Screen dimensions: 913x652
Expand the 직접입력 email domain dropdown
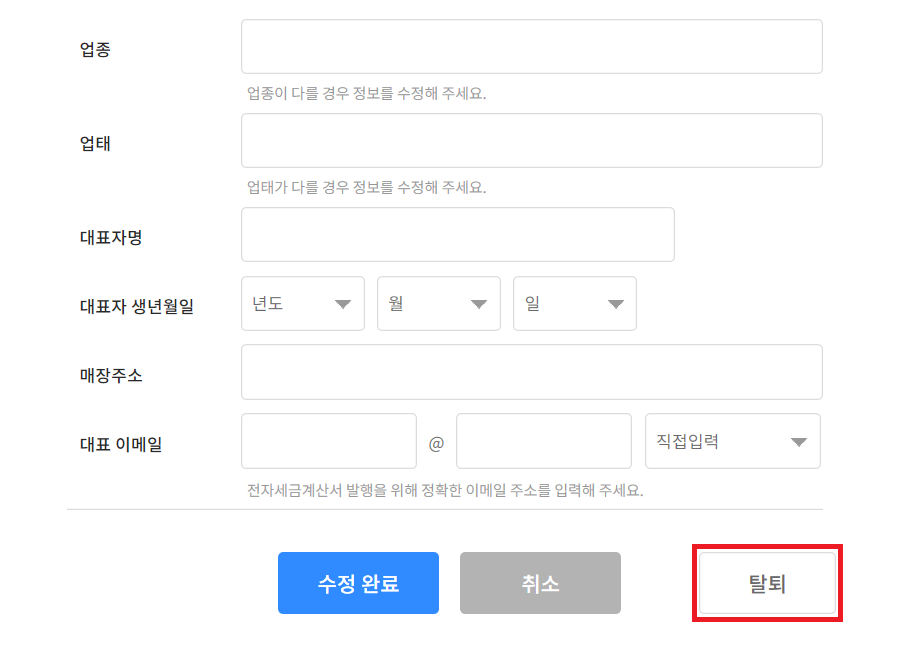(x=732, y=441)
